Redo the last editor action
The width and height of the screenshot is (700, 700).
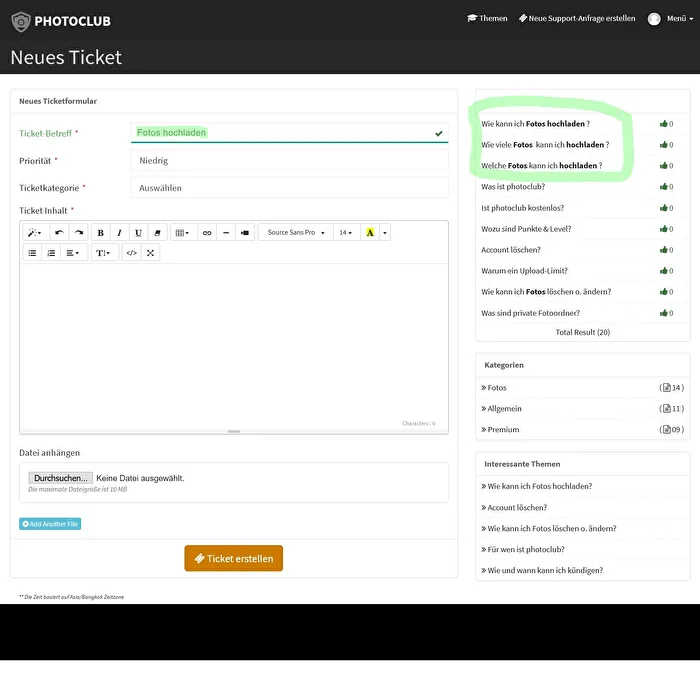point(79,233)
